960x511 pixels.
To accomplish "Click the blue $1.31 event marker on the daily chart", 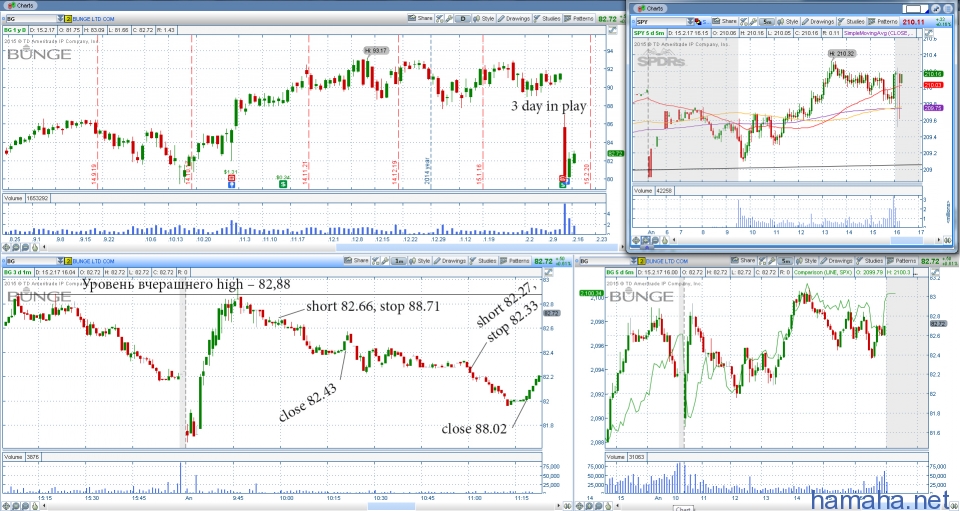I will tap(231, 185).
